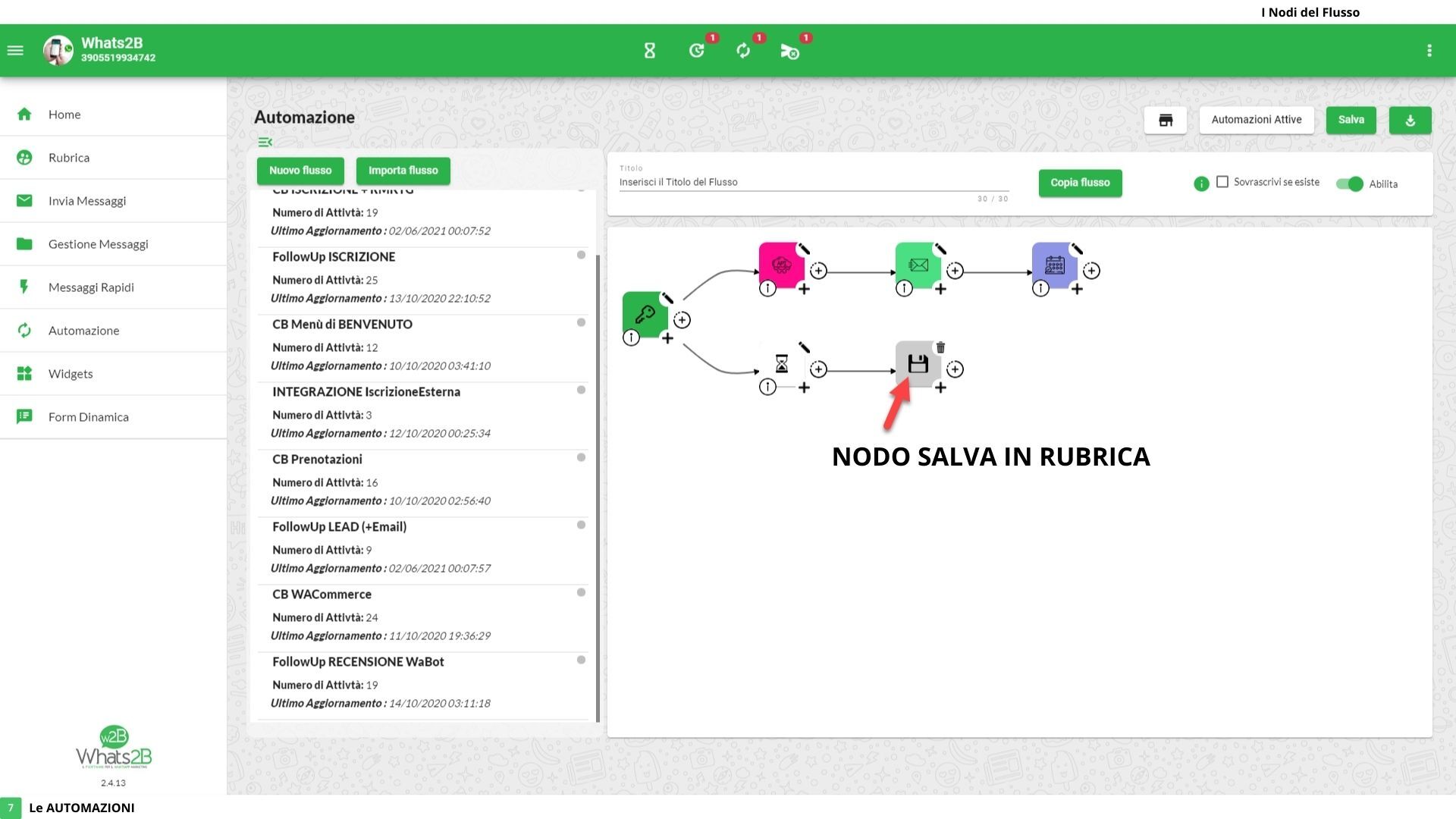This screenshot has width=1456, height=819.
Task: Select the hourglass wait node
Action: [x=781, y=363]
